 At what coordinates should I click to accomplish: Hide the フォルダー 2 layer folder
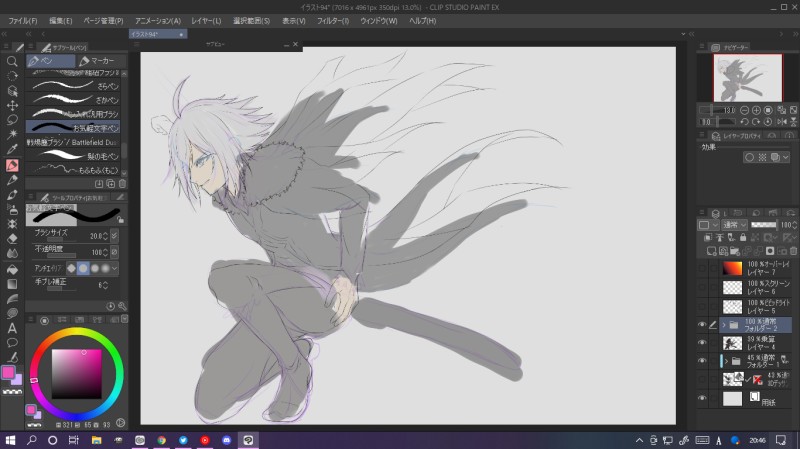point(702,325)
